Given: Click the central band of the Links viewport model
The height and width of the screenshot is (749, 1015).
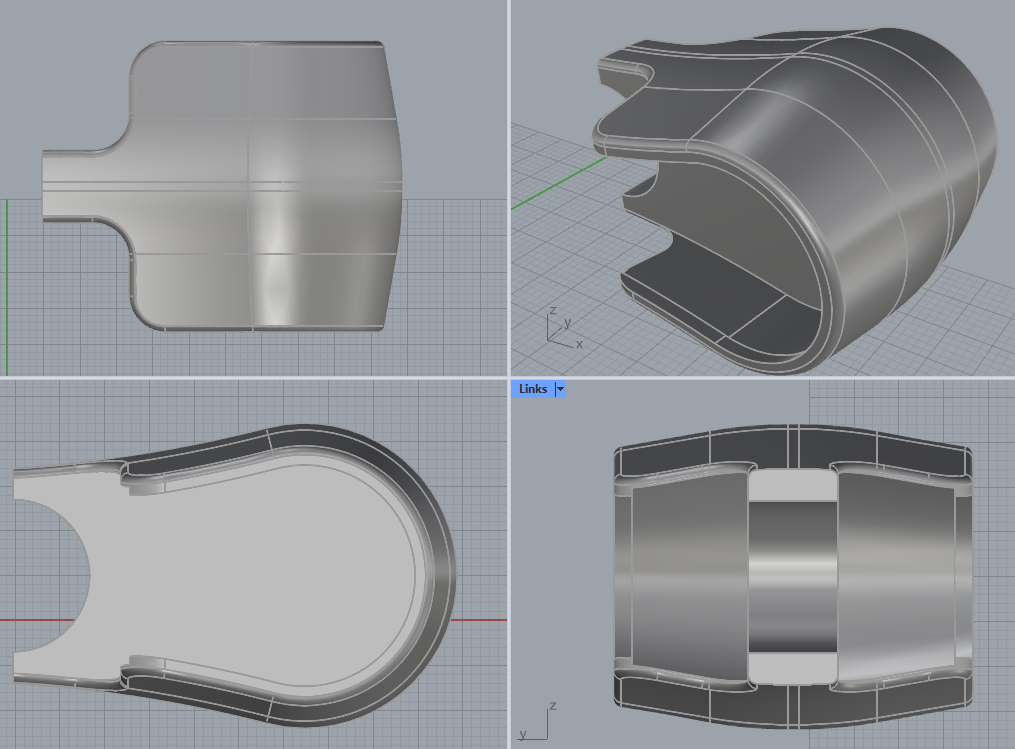Looking at the screenshot, I should pos(792,575).
